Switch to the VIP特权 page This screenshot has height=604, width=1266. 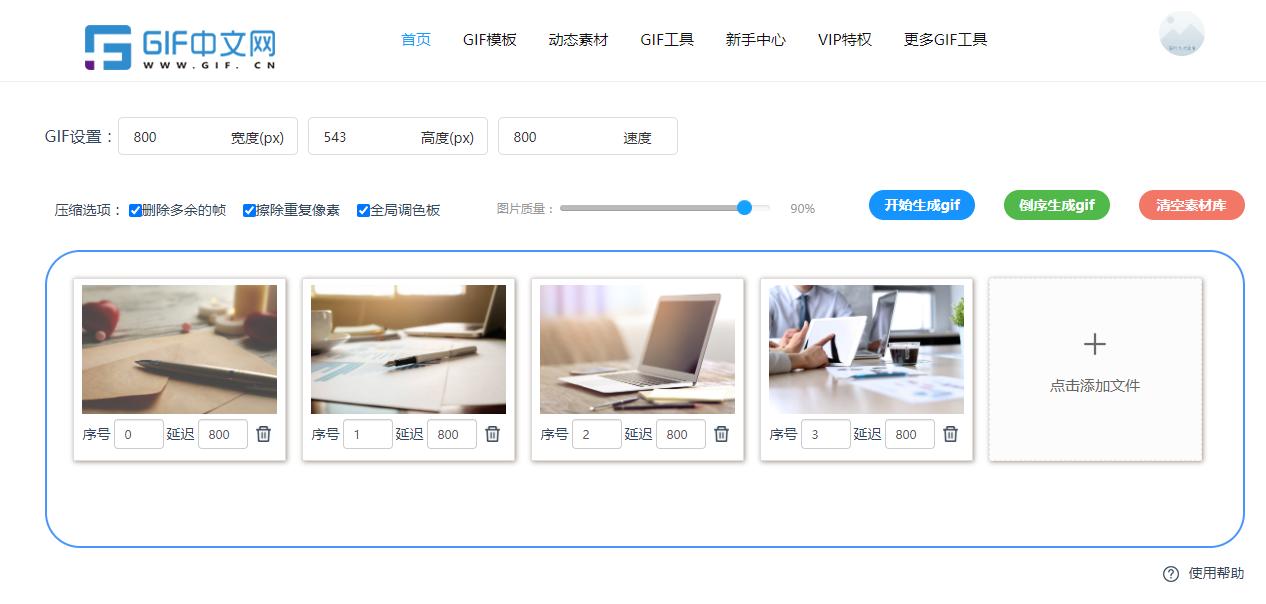[844, 39]
